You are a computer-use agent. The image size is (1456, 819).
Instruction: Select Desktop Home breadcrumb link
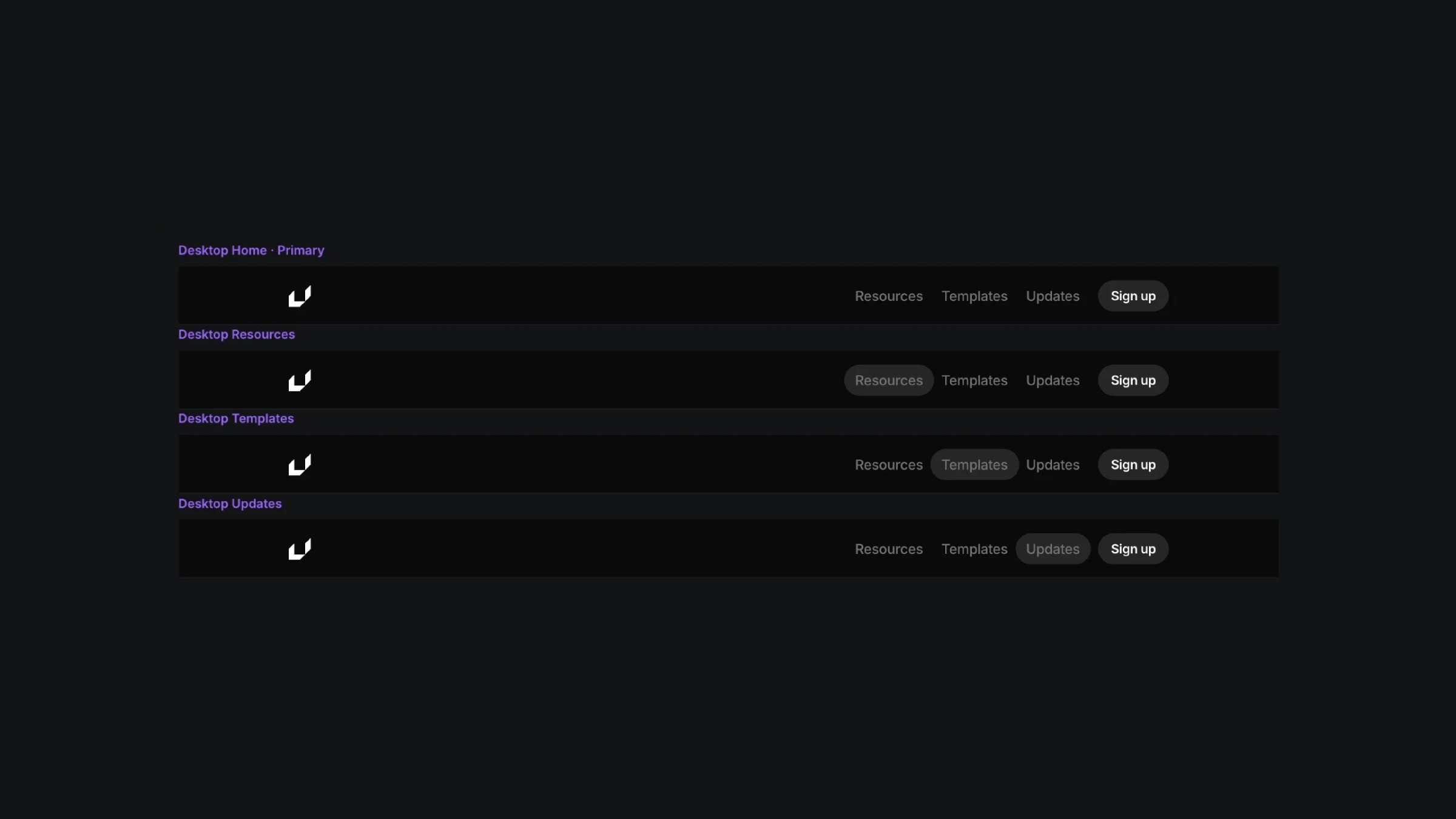pyautogui.click(x=222, y=250)
